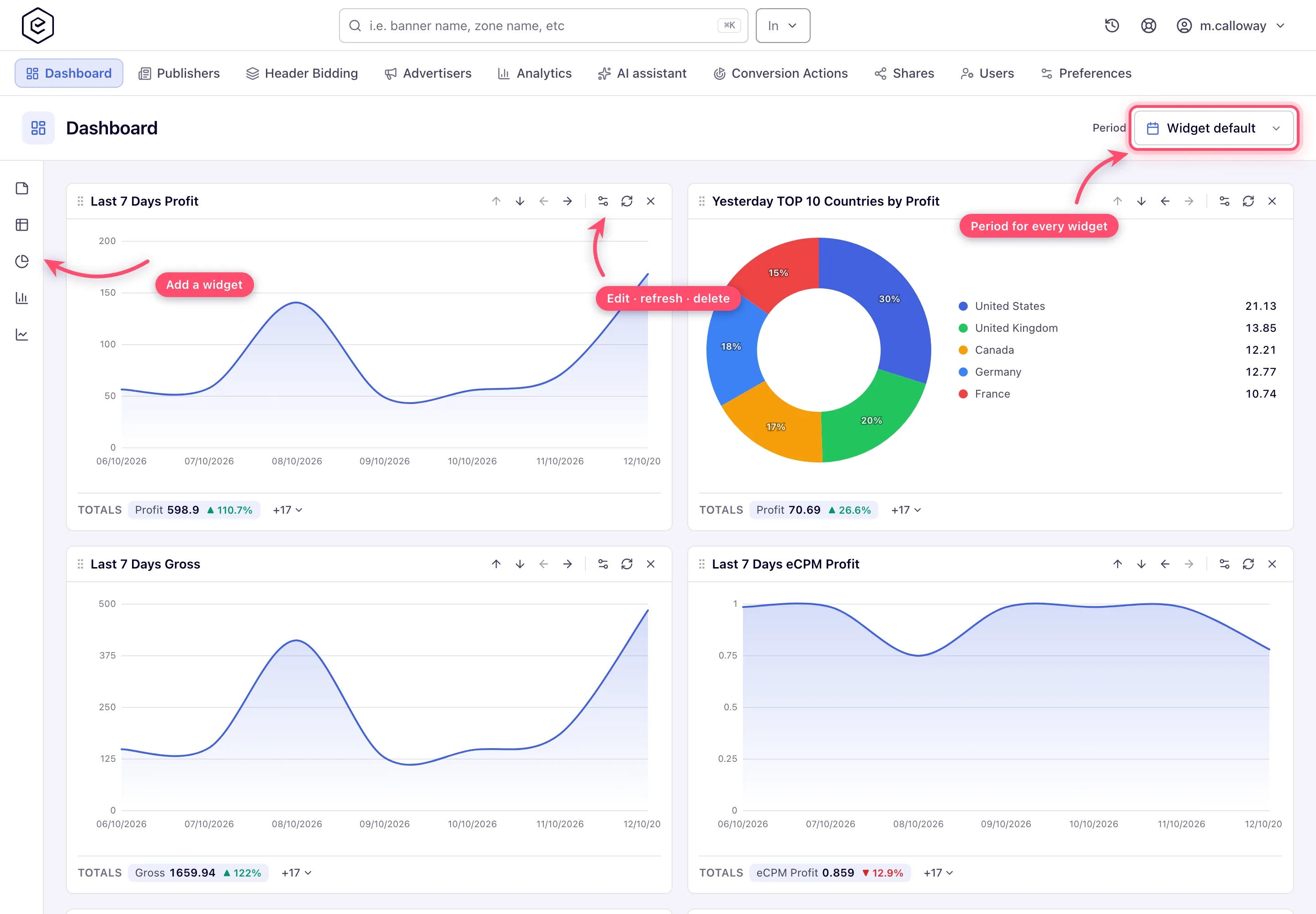Add a line chart widget from sidebar

[22, 335]
